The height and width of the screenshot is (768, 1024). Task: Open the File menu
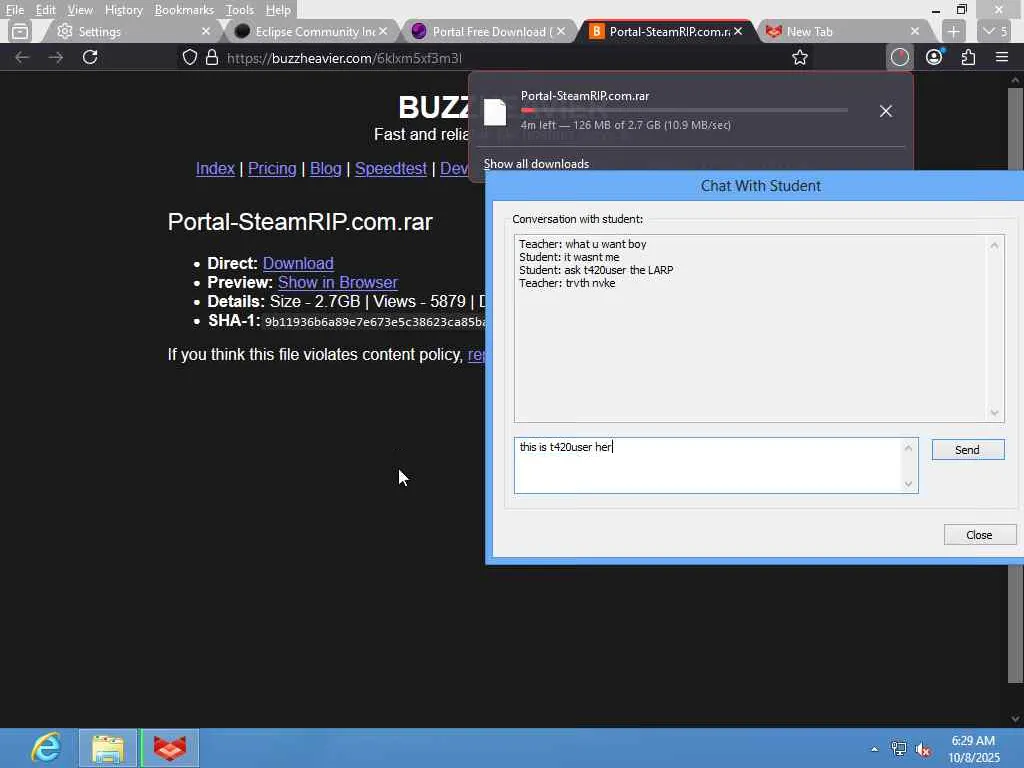14,10
